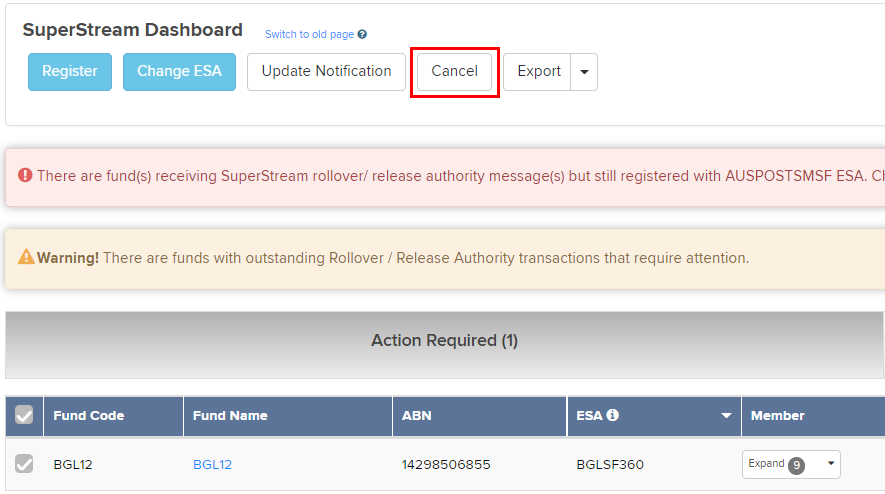Click the red error exclamation icon
885x494 pixels.
pyautogui.click(x=26, y=176)
